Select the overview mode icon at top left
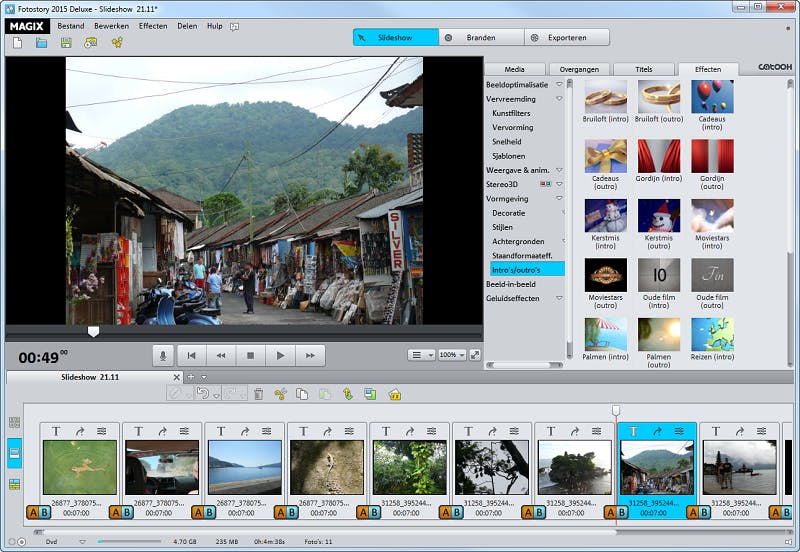800x552 pixels. (x=14, y=423)
